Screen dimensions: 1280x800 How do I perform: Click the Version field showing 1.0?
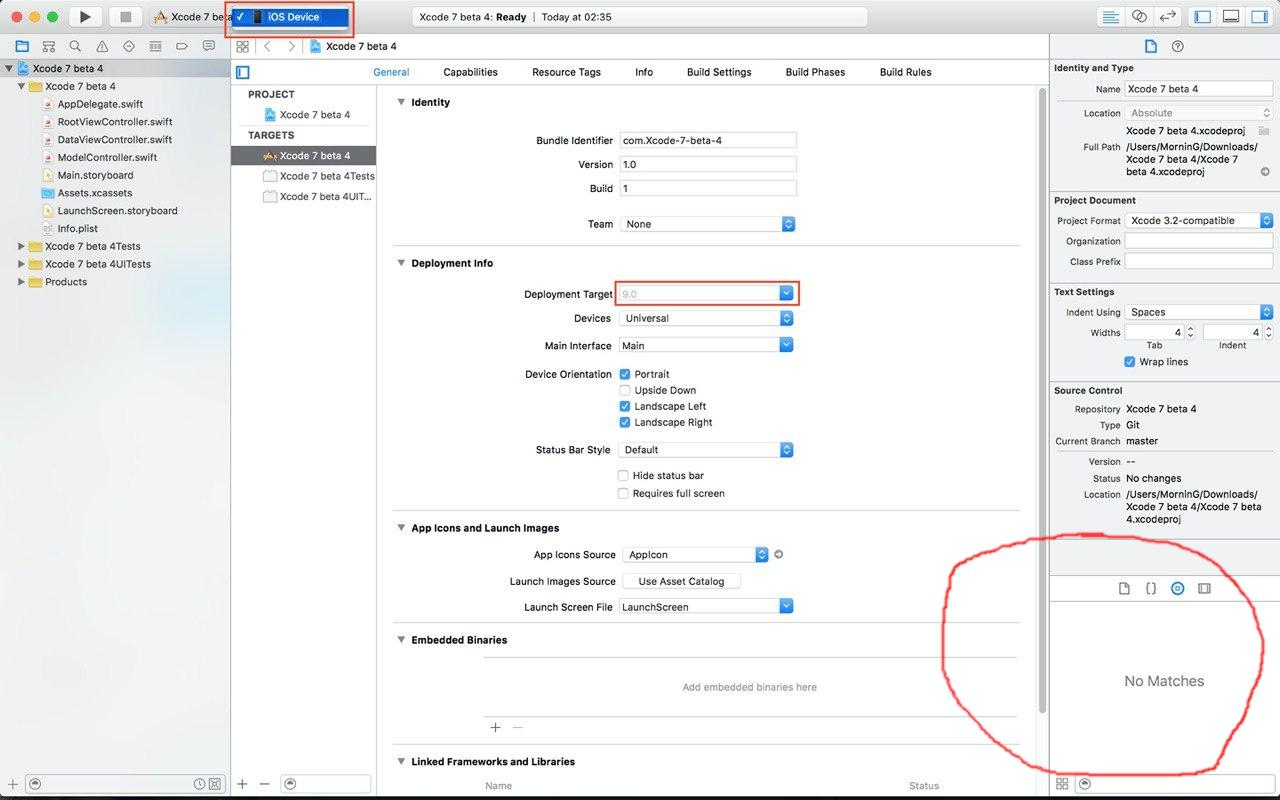(708, 165)
